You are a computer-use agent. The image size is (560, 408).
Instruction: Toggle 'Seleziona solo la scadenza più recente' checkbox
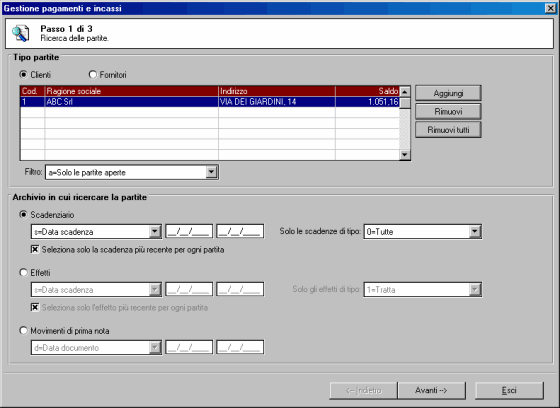point(35,249)
